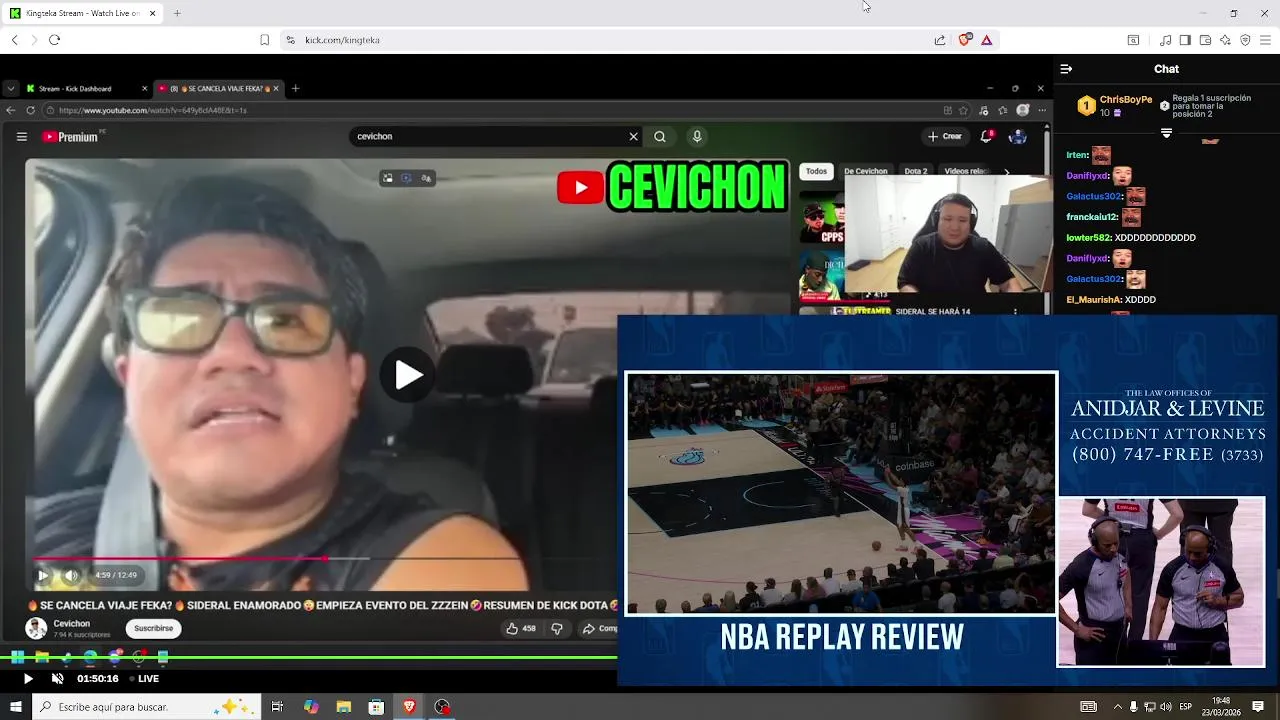Open Brave main hamburger menu
This screenshot has height=720, width=1280.
pyautogui.click(x=1265, y=40)
